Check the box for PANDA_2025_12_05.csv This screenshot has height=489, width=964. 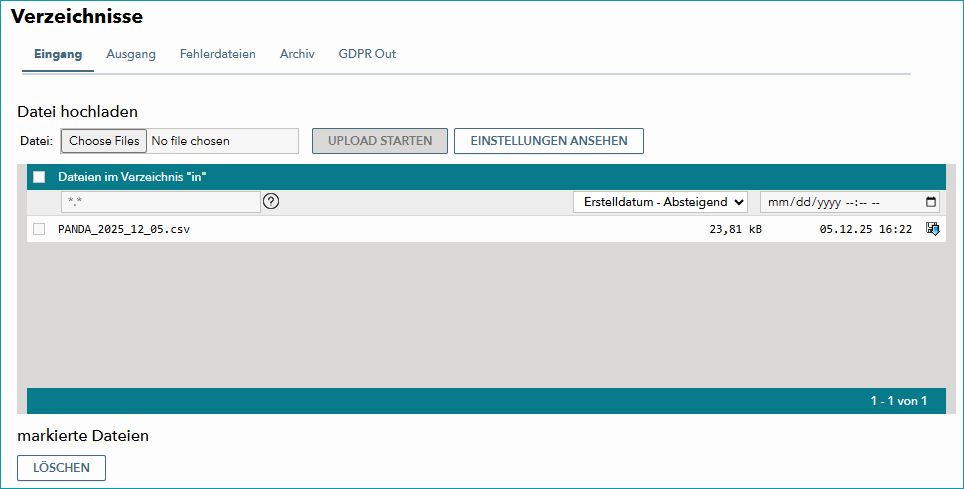(39, 229)
